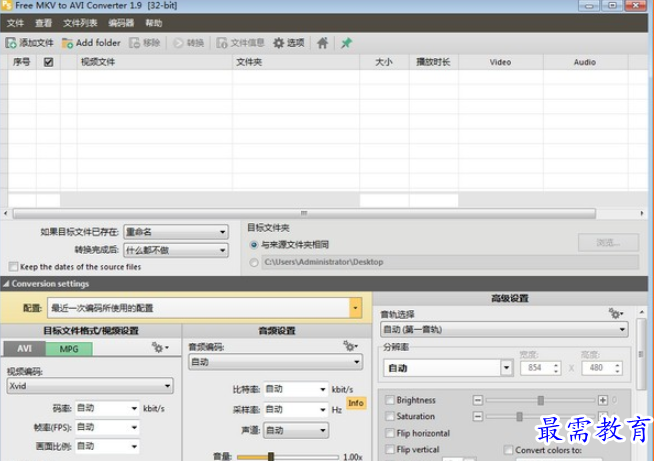Click the green pin icon
The width and height of the screenshot is (659, 461).
click(346, 43)
